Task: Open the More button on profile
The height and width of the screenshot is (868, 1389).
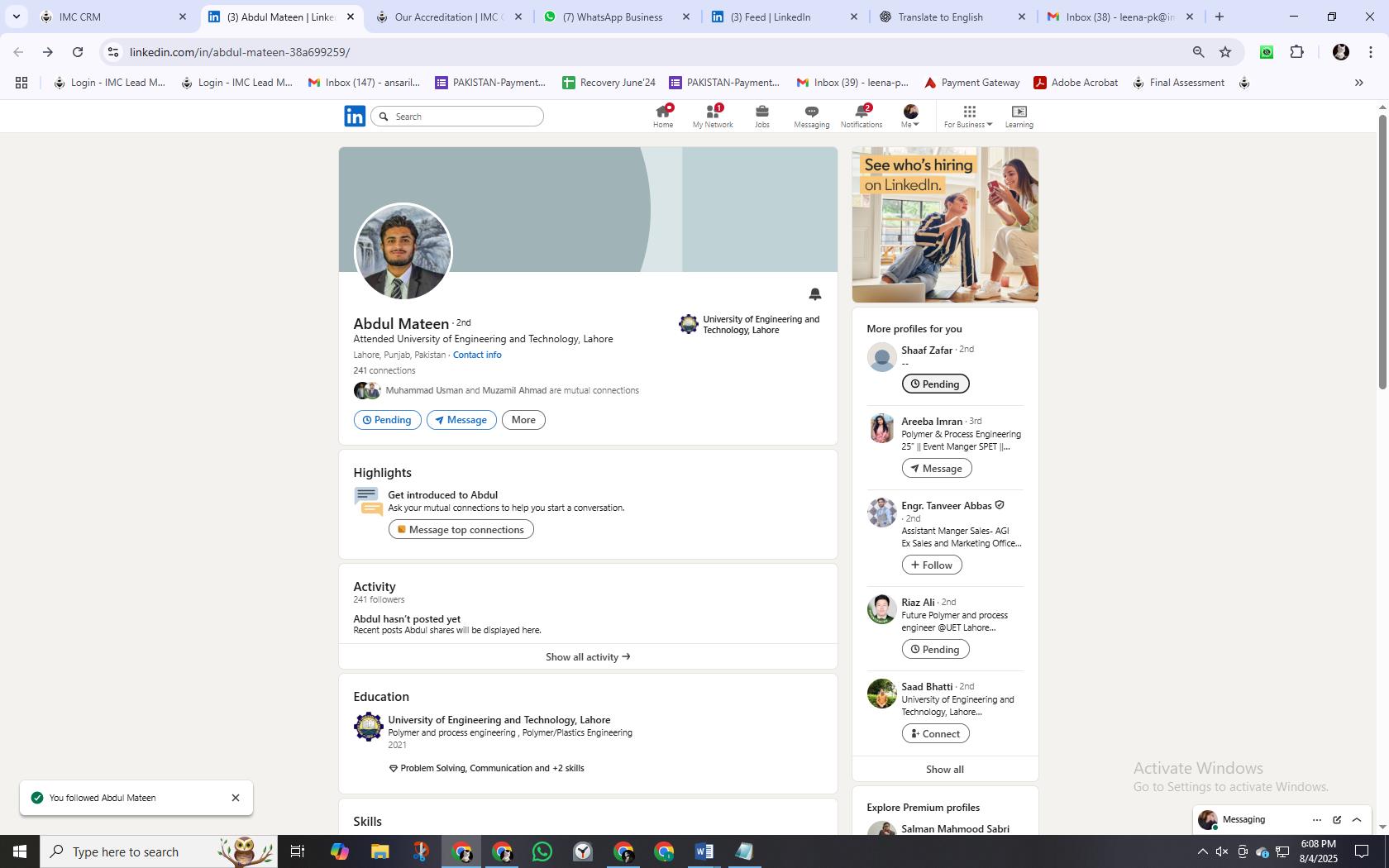Action: [523, 420]
